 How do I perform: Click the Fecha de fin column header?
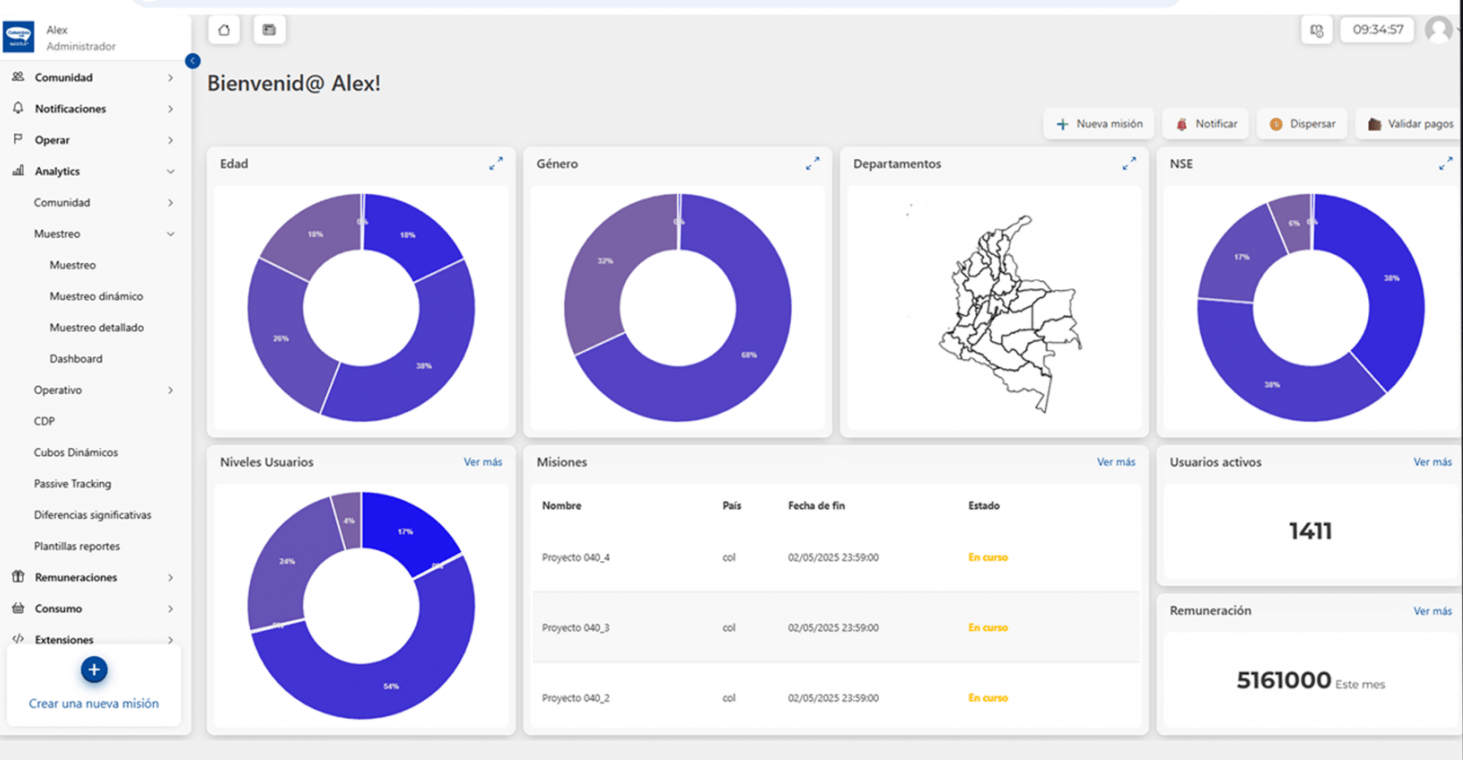[x=816, y=506]
